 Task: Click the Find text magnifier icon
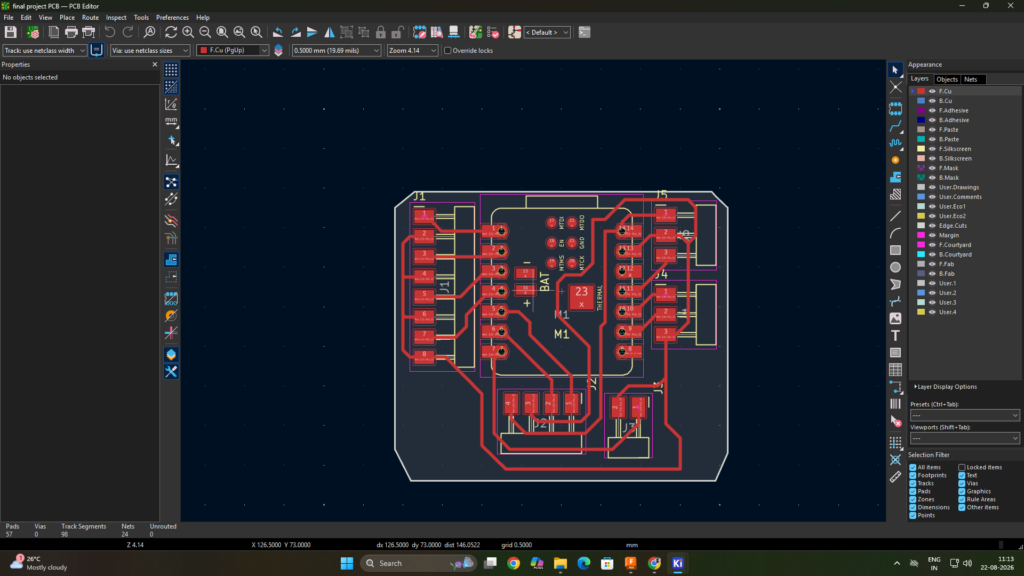tap(150, 32)
